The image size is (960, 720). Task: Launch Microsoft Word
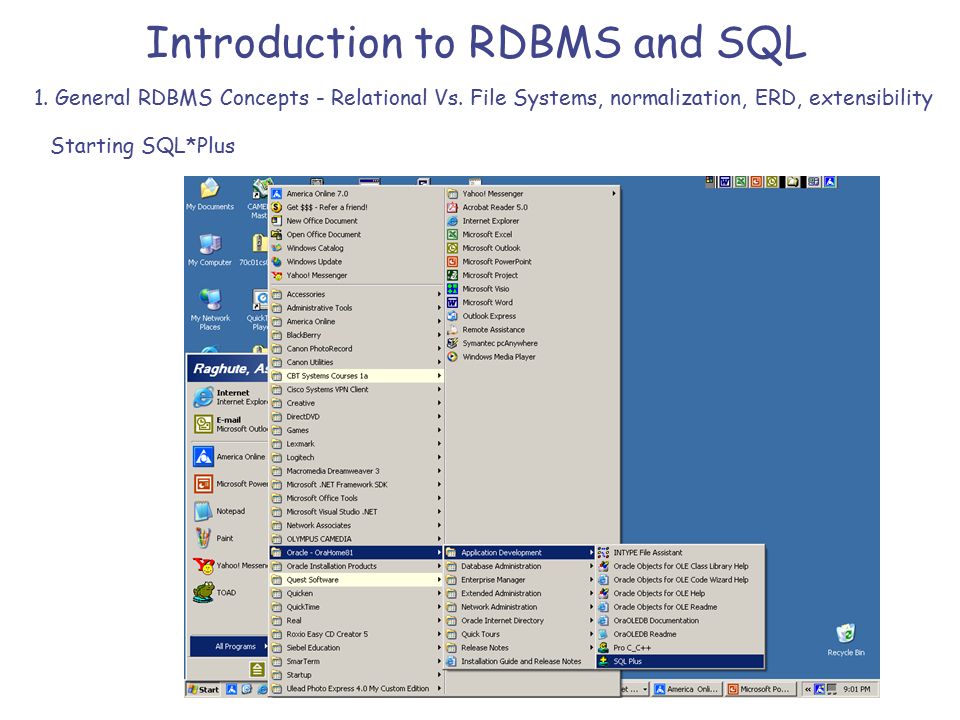(531, 302)
